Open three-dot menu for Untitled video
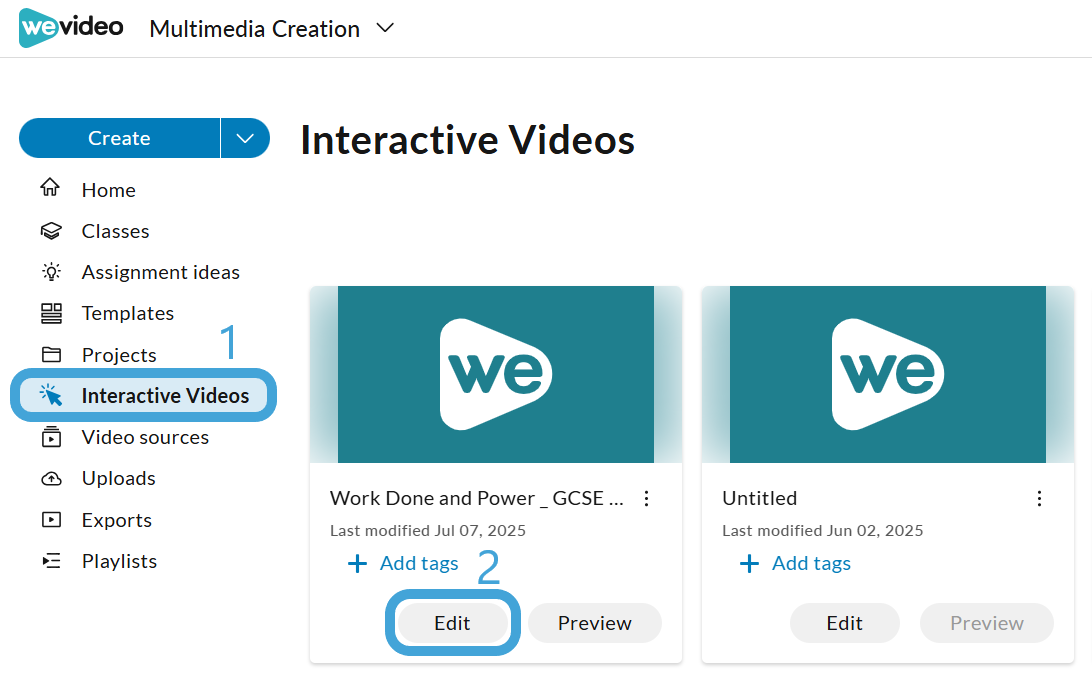The width and height of the screenshot is (1092, 673). click(1039, 498)
